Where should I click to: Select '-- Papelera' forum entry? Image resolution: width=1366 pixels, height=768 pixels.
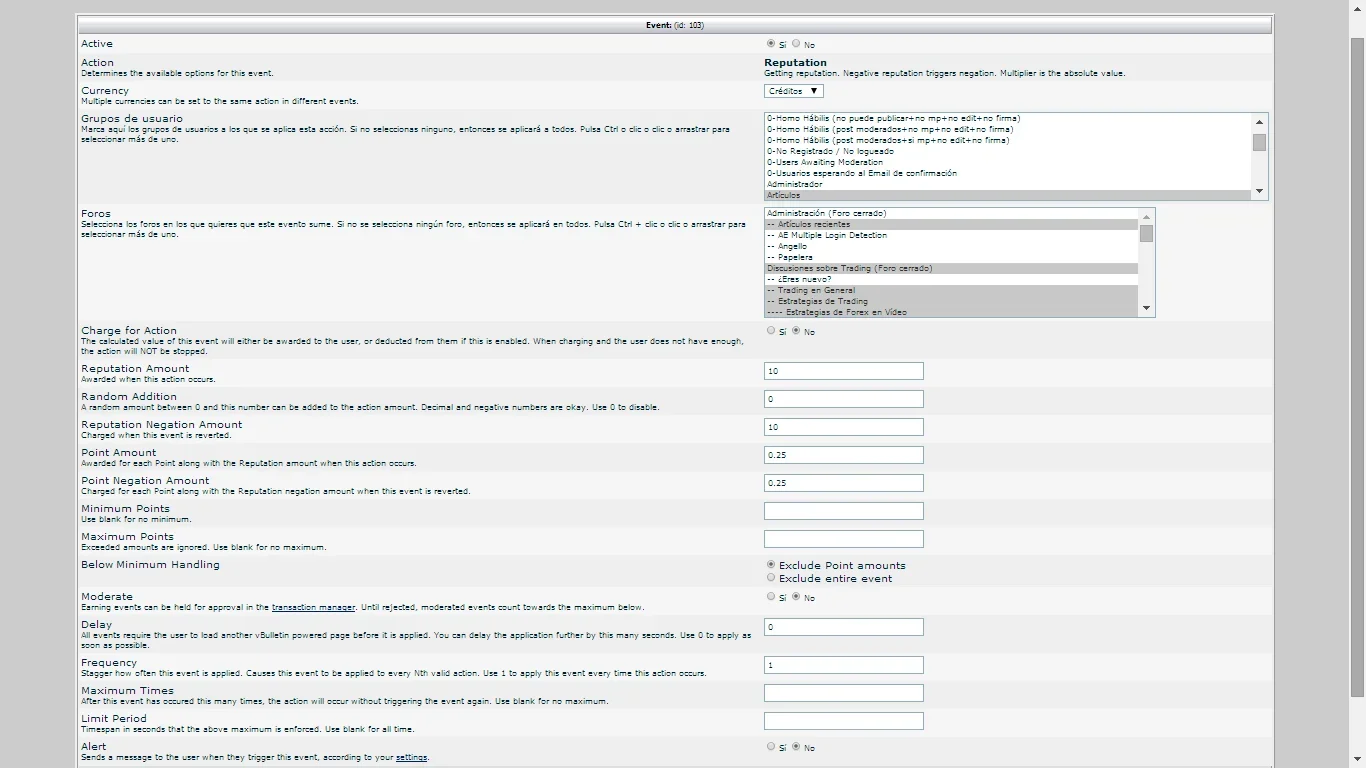tap(952, 258)
